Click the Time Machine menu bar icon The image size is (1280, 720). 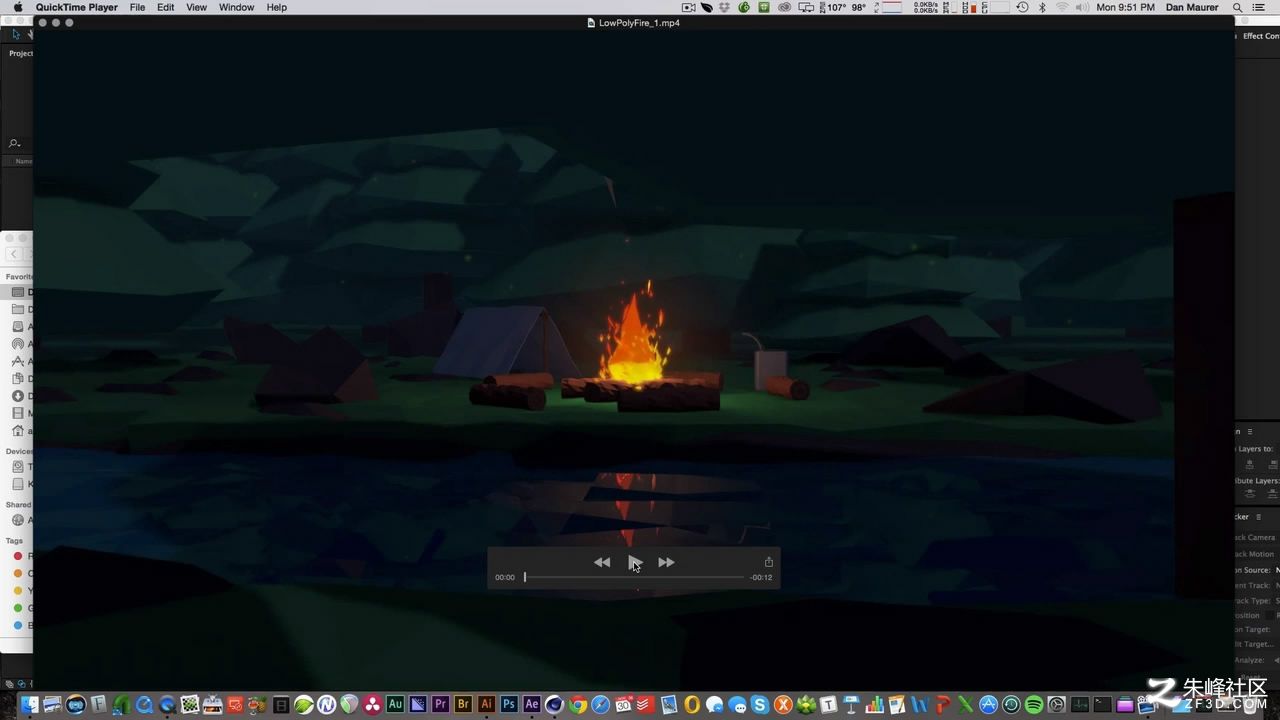click(x=1022, y=7)
